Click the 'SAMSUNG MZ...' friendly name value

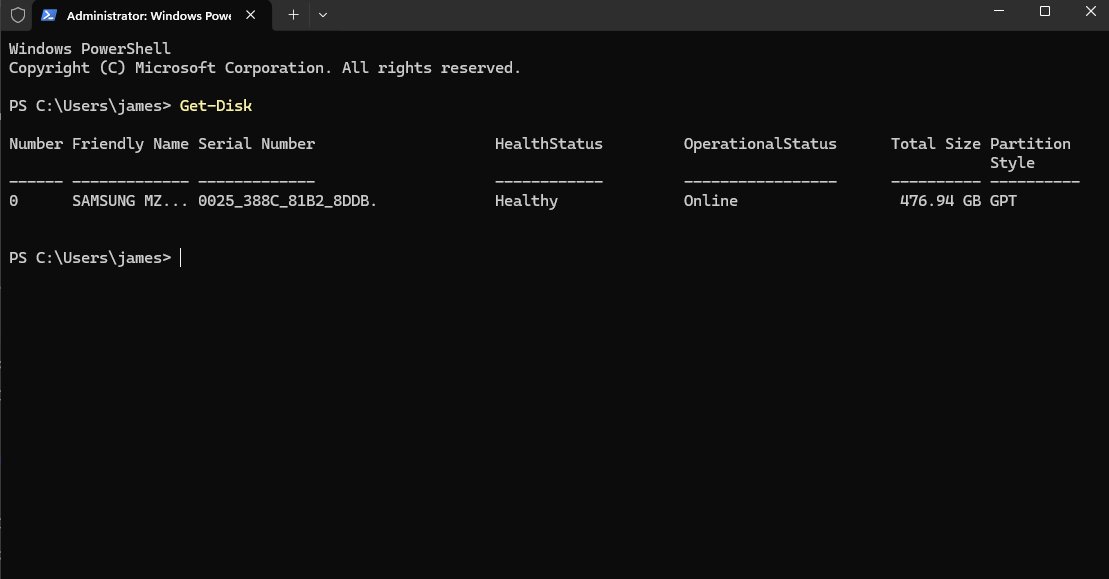[x=130, y=201]
